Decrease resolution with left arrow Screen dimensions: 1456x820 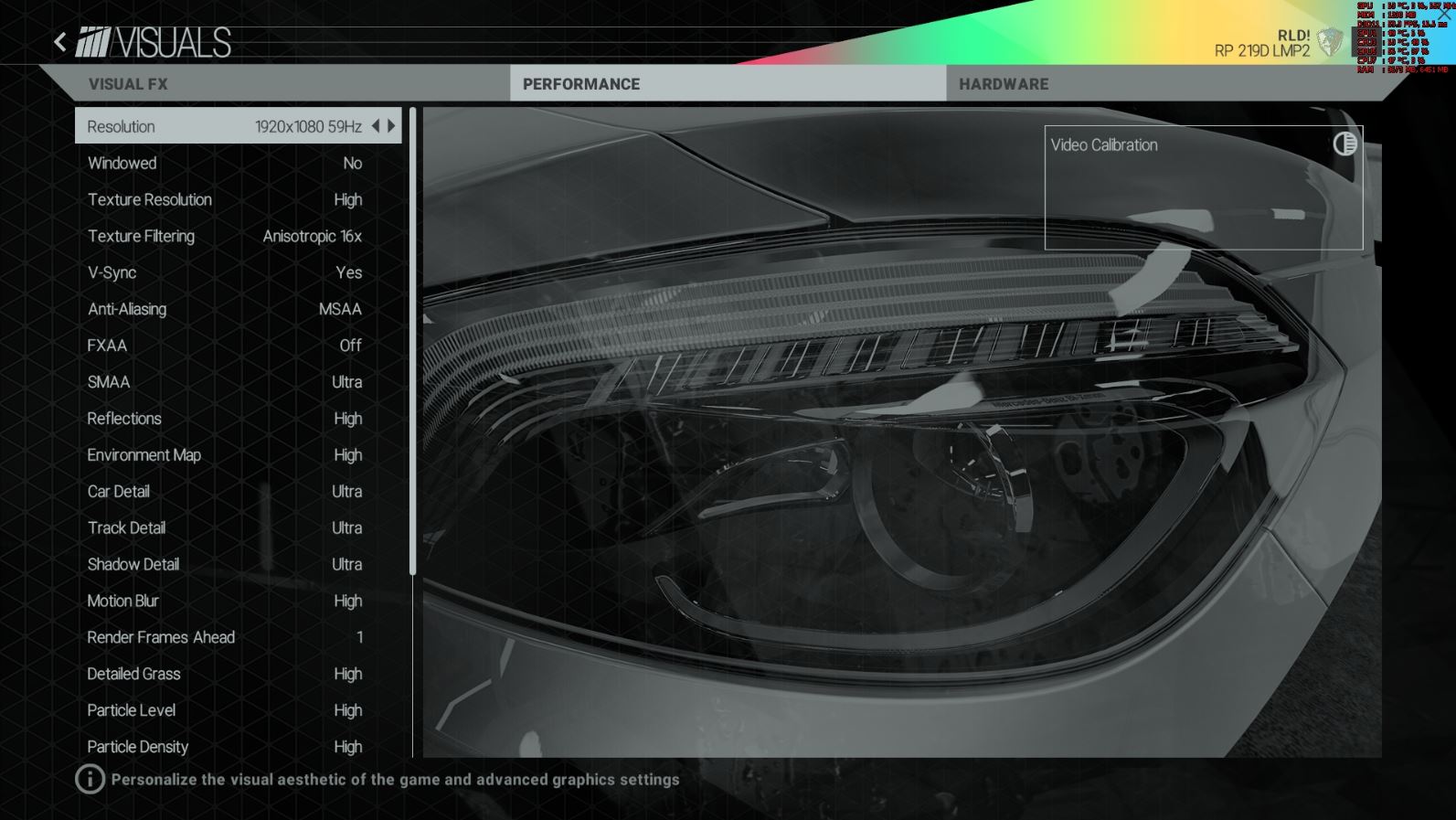coord(376,126)
